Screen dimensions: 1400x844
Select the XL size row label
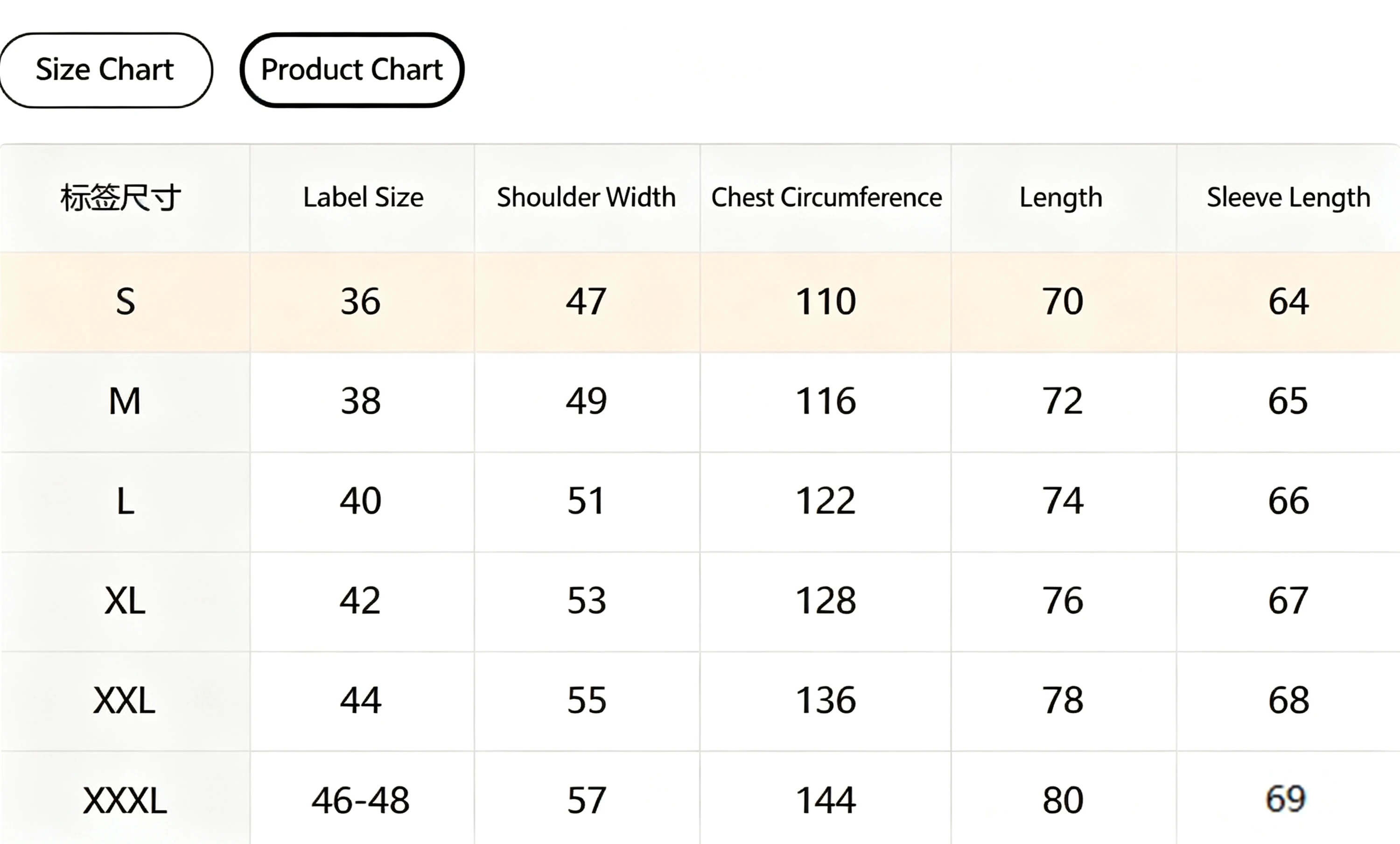pos(125,601)
